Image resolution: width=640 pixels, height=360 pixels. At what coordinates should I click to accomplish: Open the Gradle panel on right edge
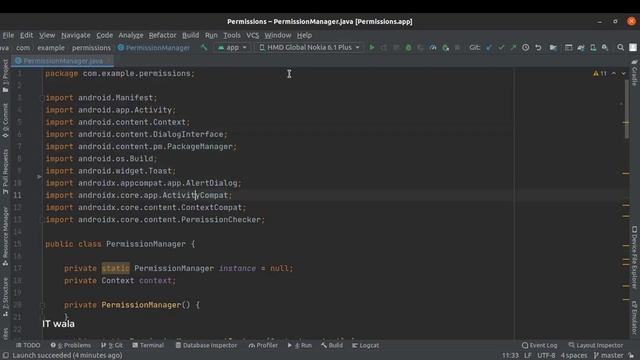[x=634, y=73]
